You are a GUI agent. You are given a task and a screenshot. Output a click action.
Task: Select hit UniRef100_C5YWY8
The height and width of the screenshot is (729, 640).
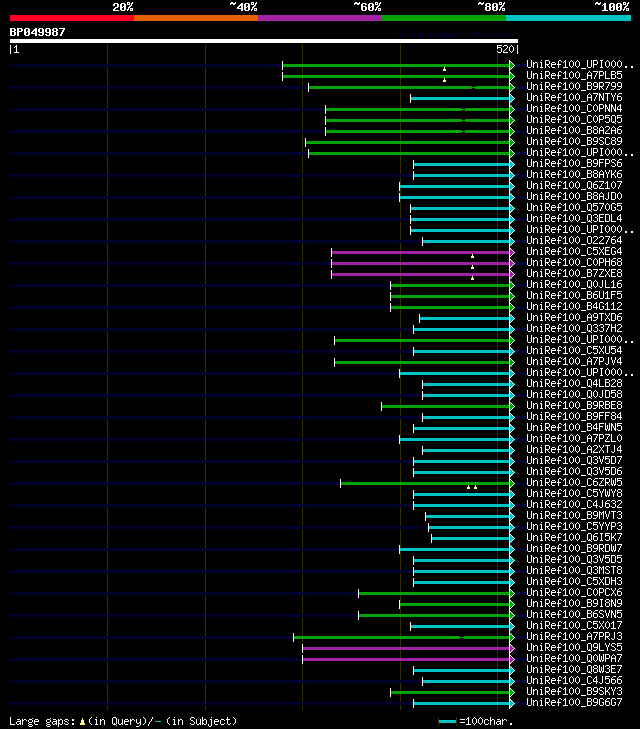574,494
